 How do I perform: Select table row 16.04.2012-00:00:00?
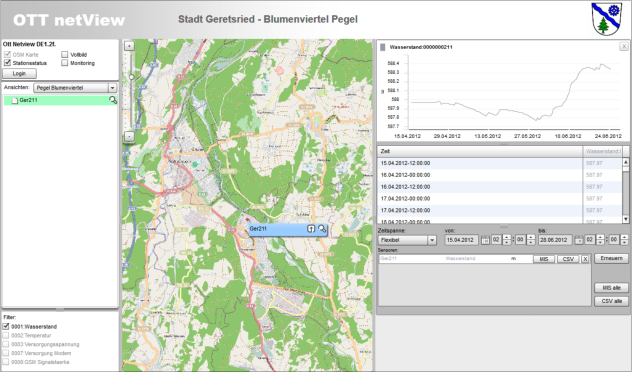[x=500, y=175]
